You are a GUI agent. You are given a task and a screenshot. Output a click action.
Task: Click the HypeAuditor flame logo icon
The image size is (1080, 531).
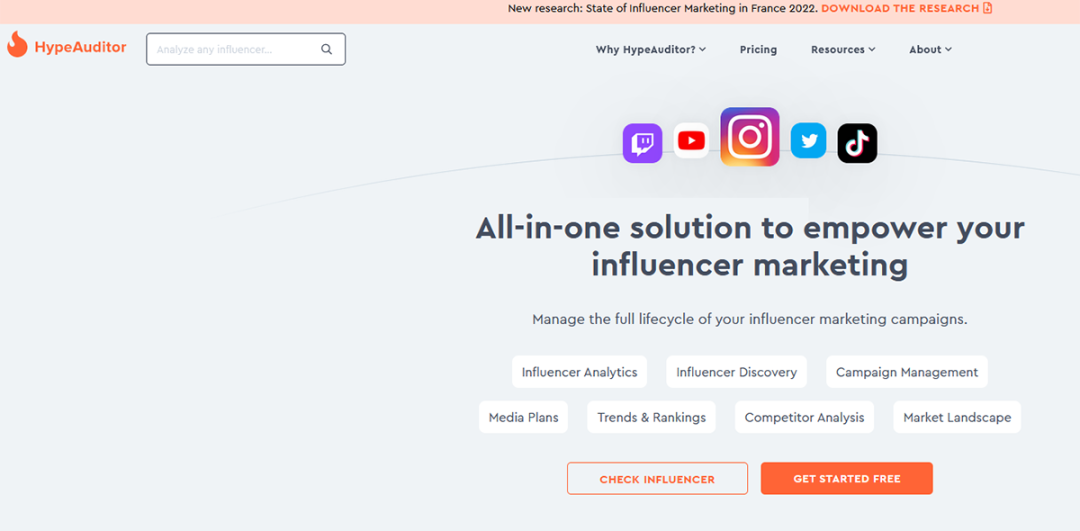17,45
